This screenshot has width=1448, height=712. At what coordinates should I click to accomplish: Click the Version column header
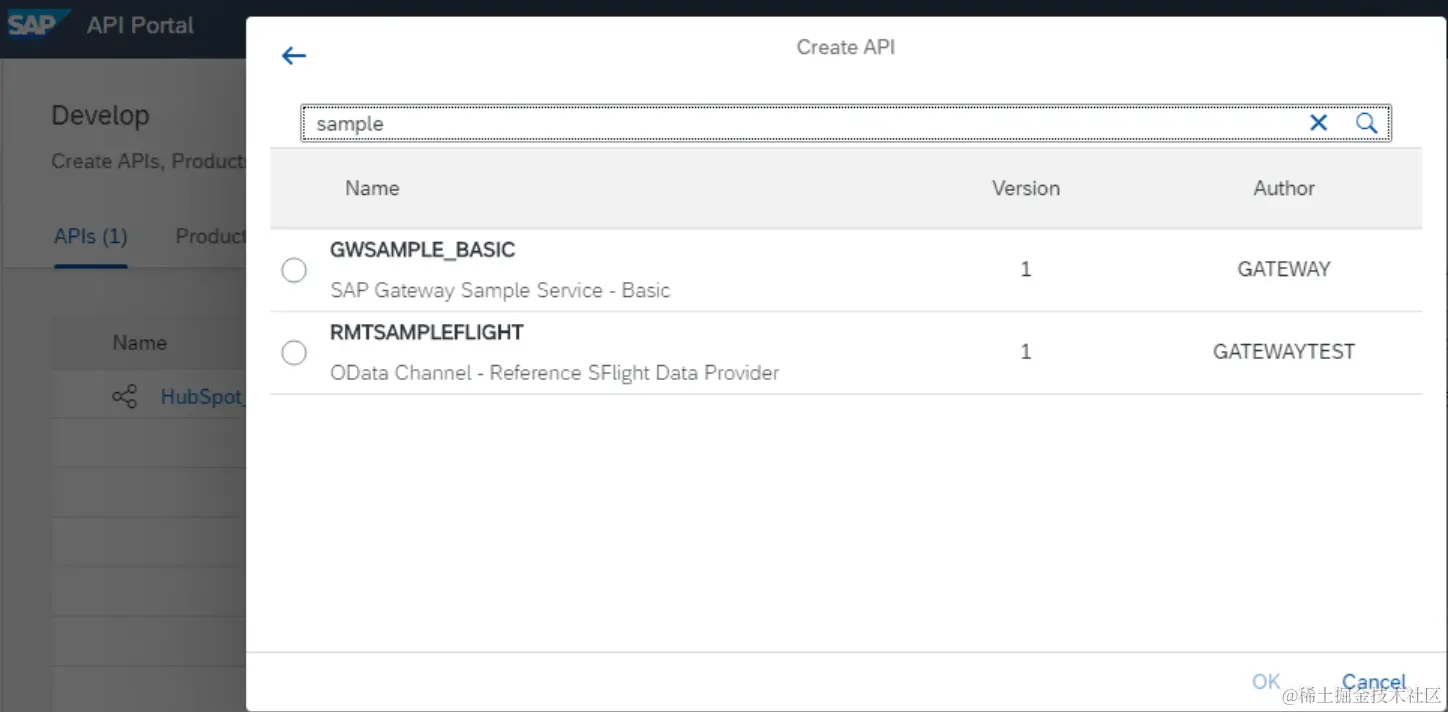[1025, 188]
